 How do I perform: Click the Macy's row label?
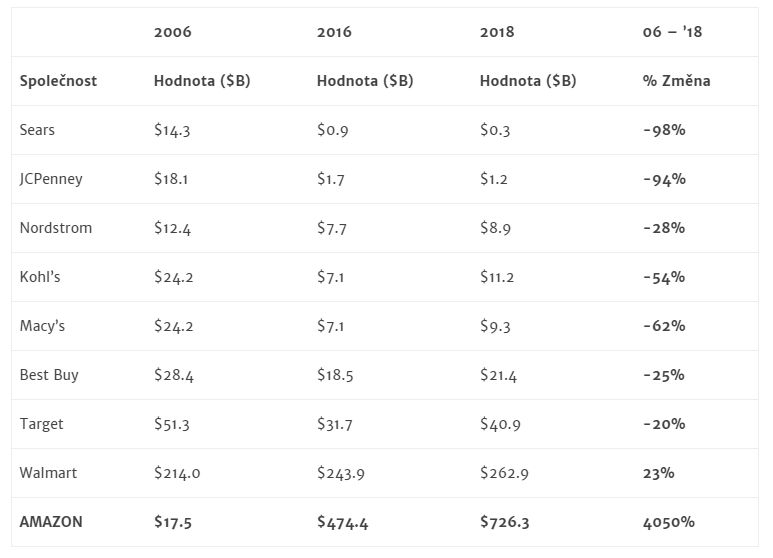point(42,326)
